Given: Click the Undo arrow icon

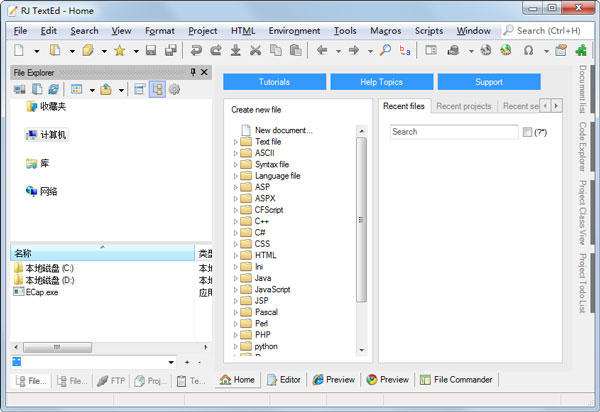Looking at the screenshot, I should click(196, 50).
